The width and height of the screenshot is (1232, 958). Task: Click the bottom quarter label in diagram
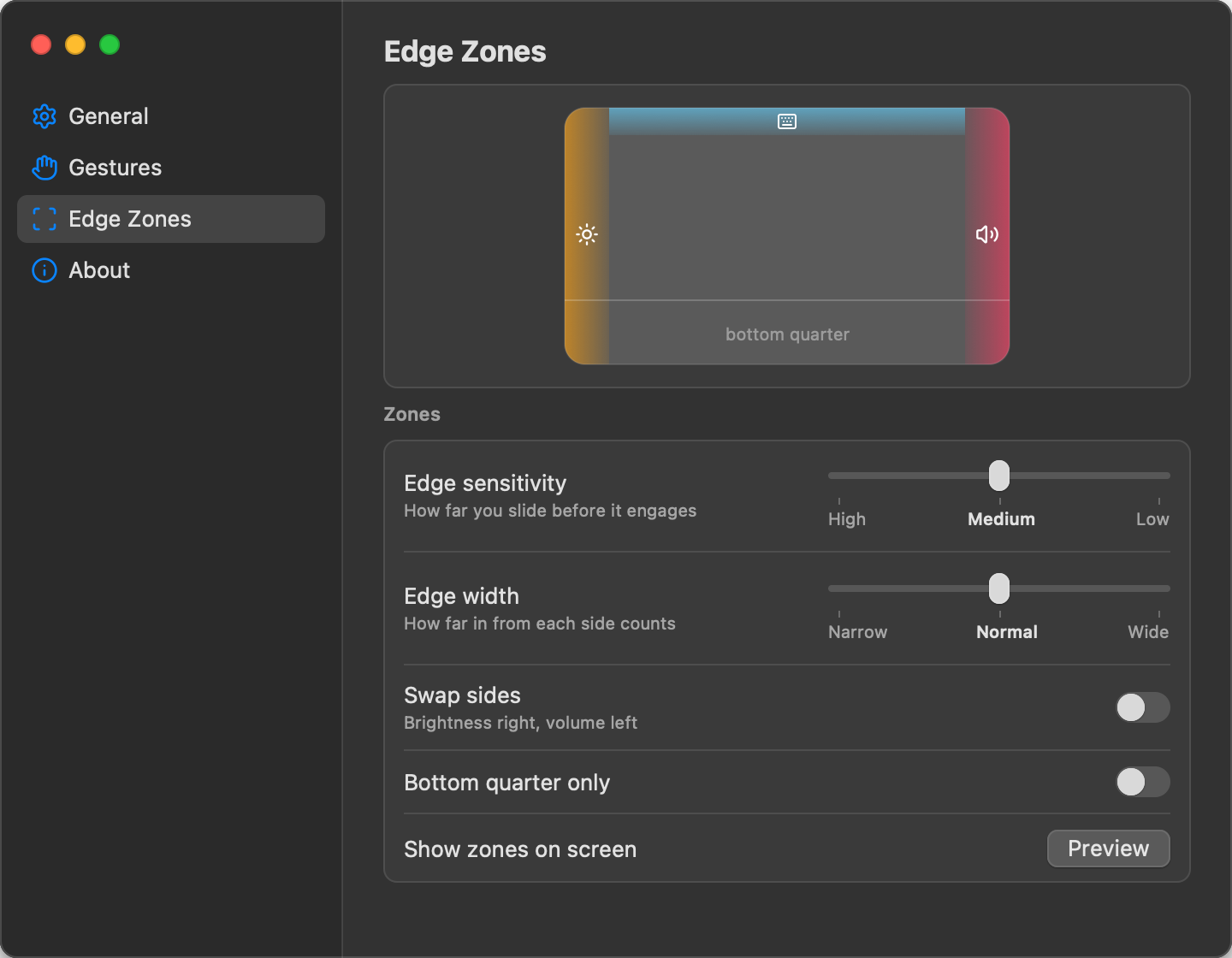[x=787, y=334]
